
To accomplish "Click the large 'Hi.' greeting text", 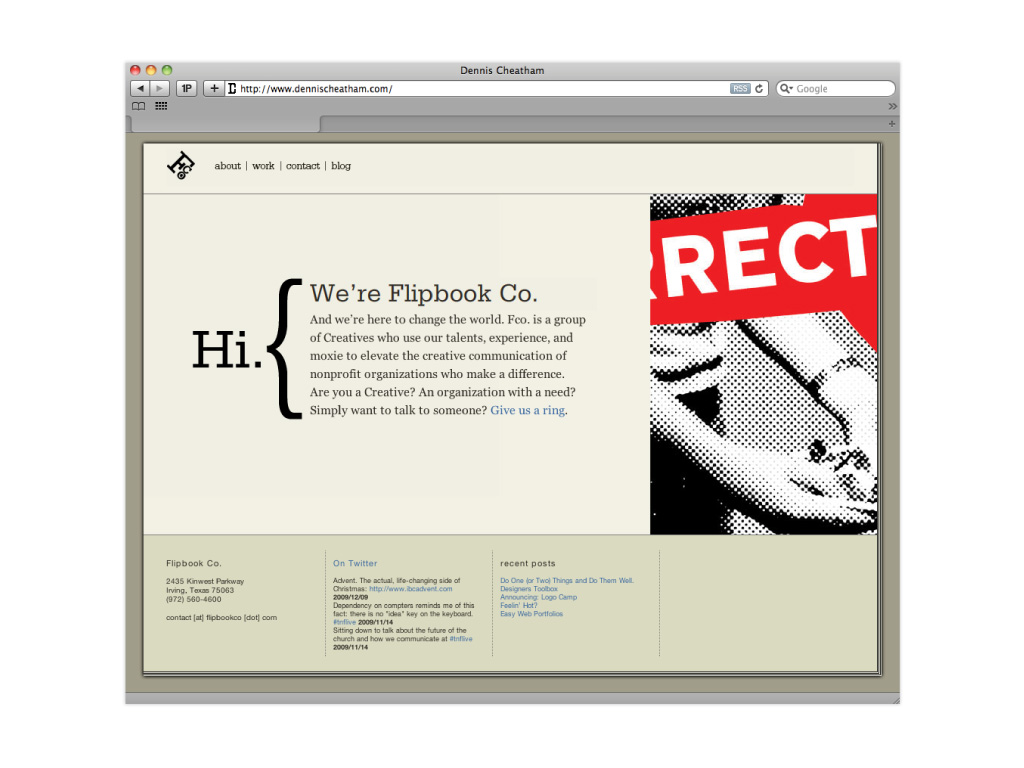I will [227, 349].
